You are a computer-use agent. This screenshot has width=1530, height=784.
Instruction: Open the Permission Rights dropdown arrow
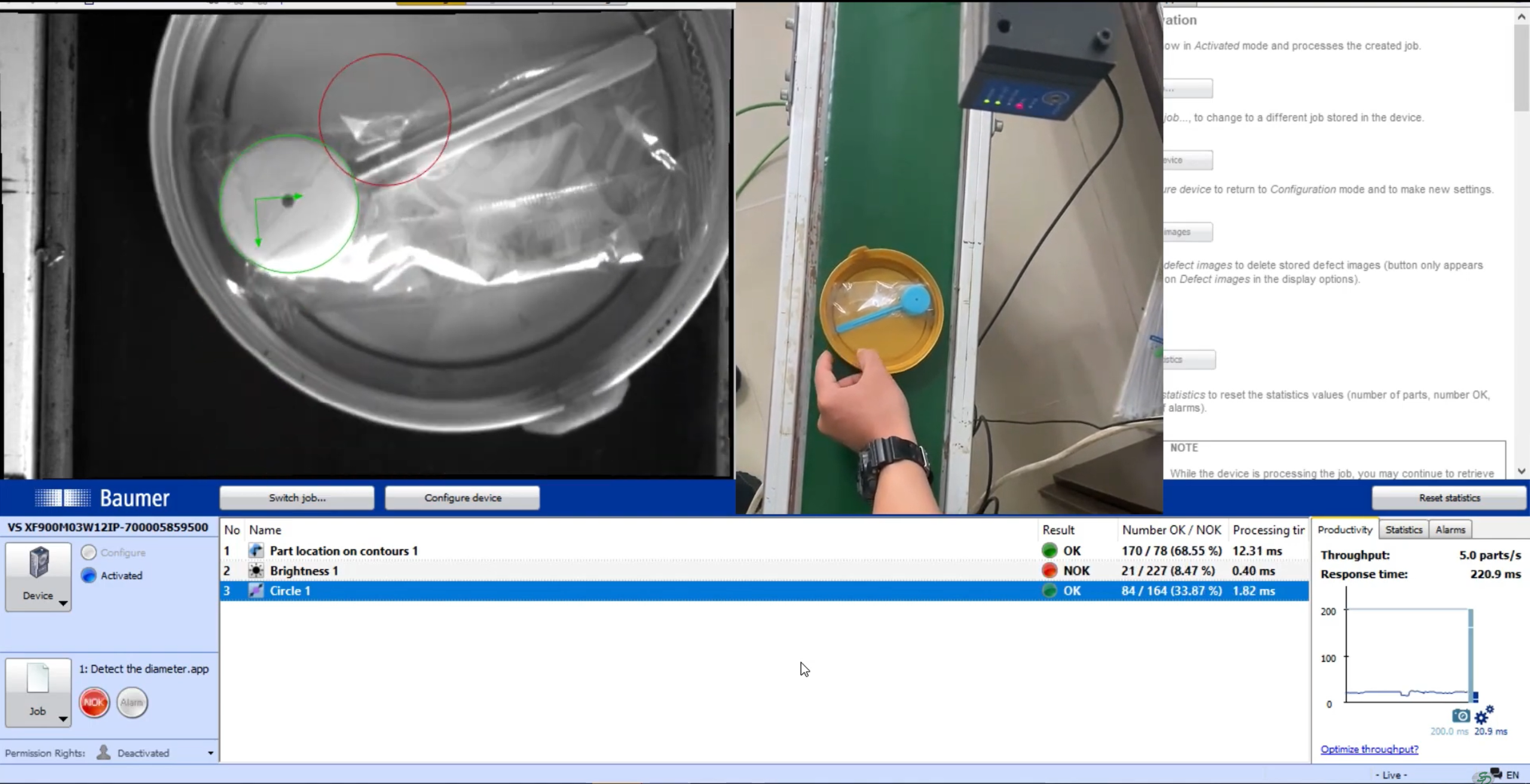pyautogui.click(x=210, y=753)
